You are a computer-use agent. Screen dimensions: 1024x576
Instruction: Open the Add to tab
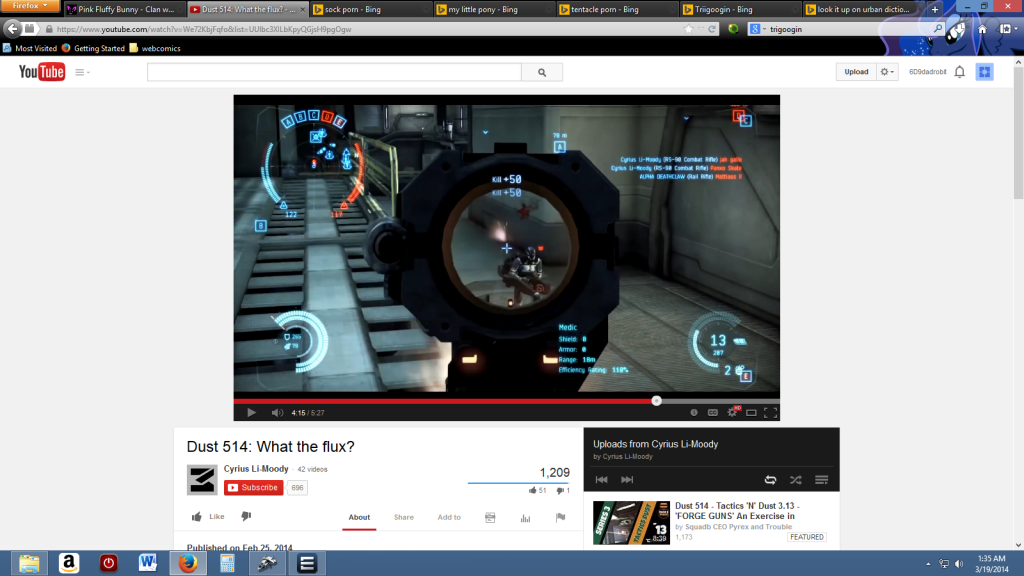point(449,517)
